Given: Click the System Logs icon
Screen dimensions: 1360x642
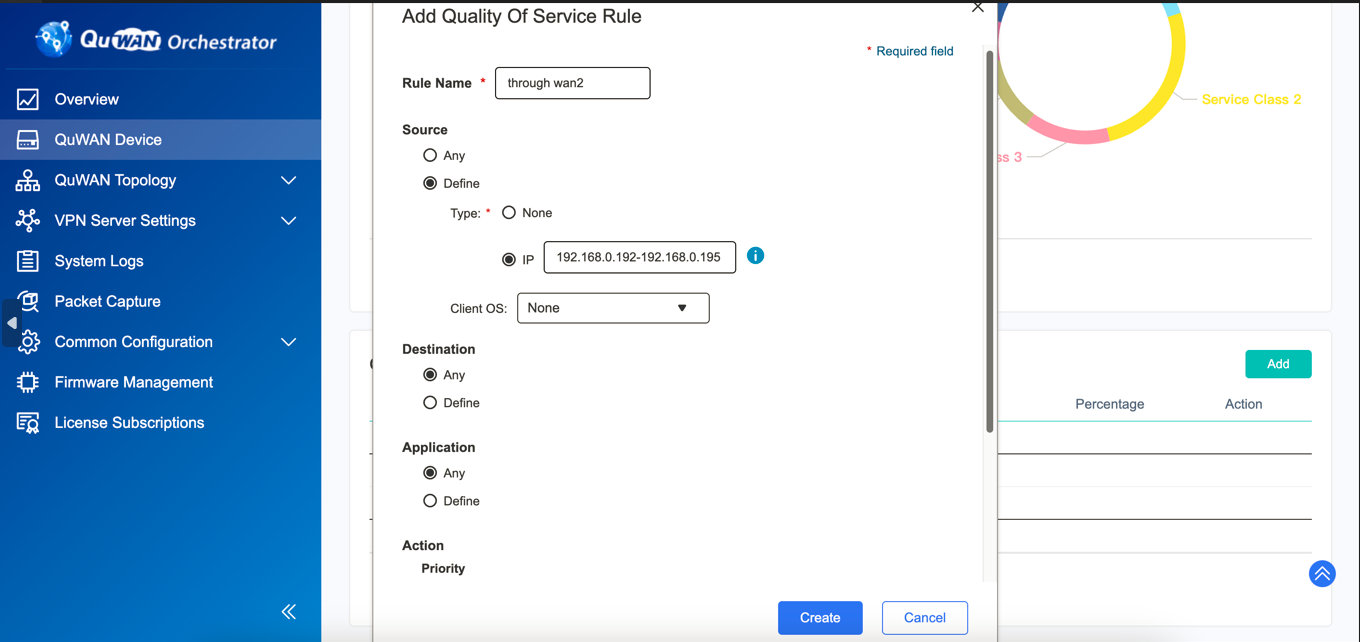Looking at the screenshot, I should [28, 261].
